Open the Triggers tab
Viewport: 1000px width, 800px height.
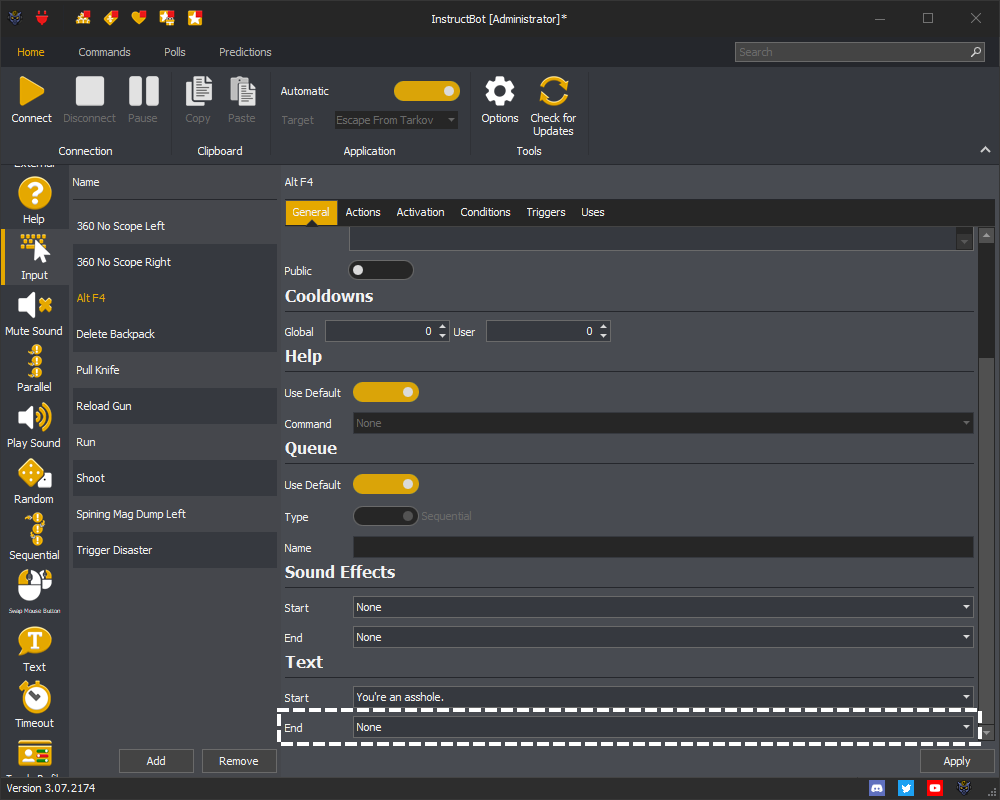point(546,212)
